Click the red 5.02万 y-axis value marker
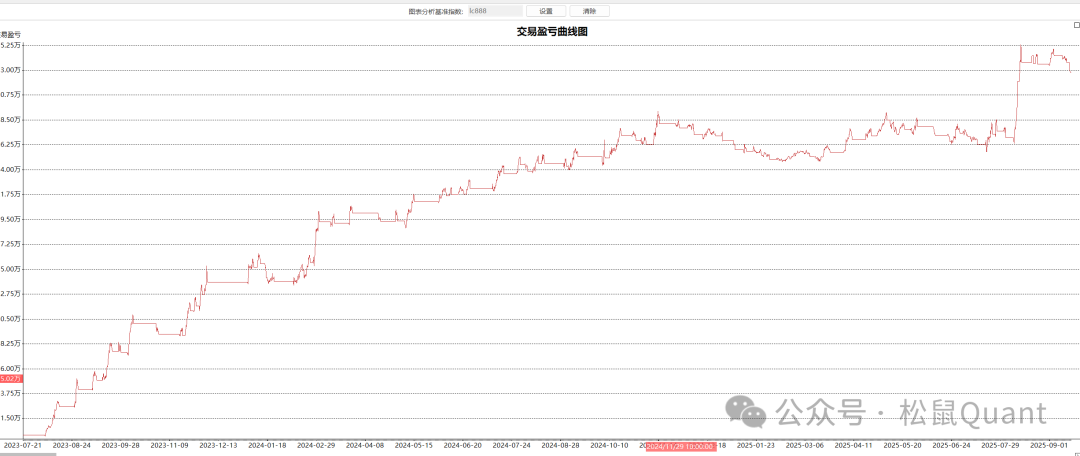The image size is (1080, 456). pos(10,379)
